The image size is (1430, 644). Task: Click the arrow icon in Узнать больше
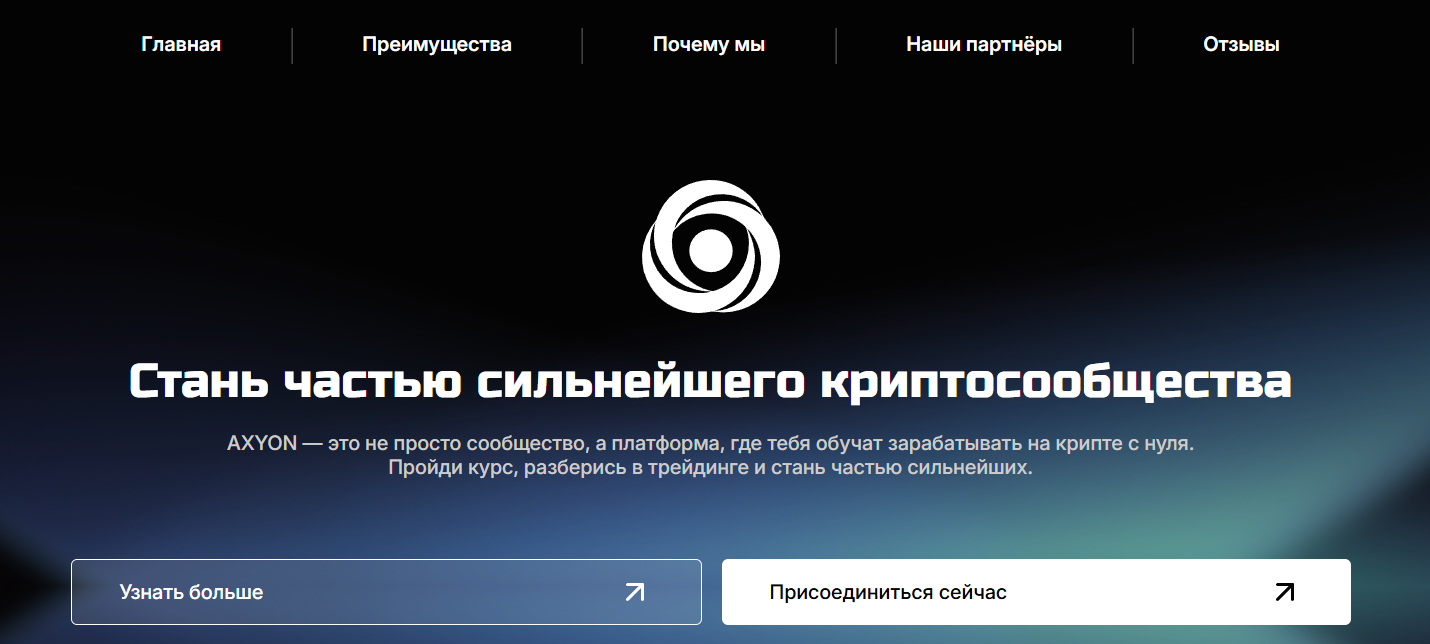click(x=634, y=592)
